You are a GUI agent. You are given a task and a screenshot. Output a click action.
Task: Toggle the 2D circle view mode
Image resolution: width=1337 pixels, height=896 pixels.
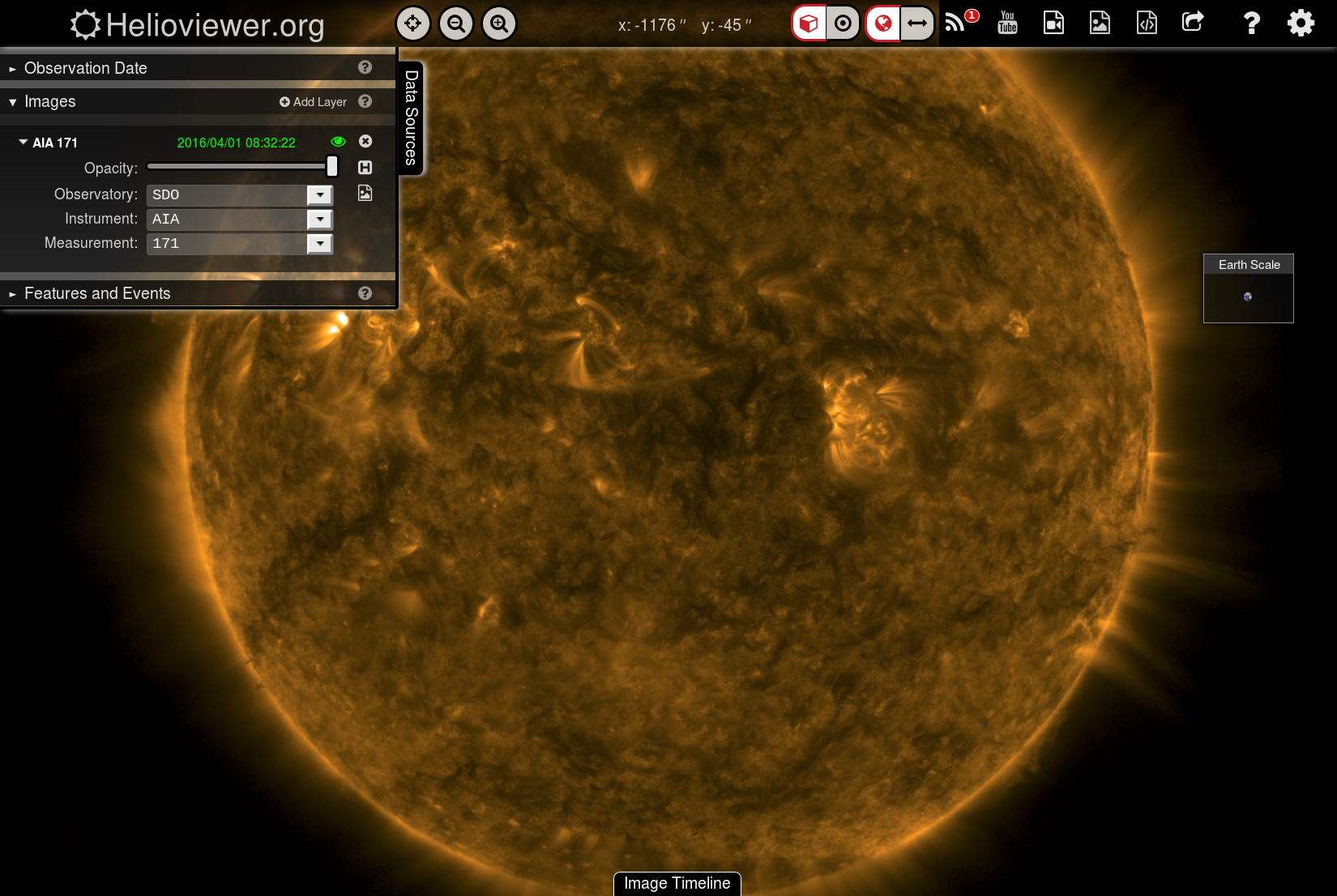[x=843, y=23]
